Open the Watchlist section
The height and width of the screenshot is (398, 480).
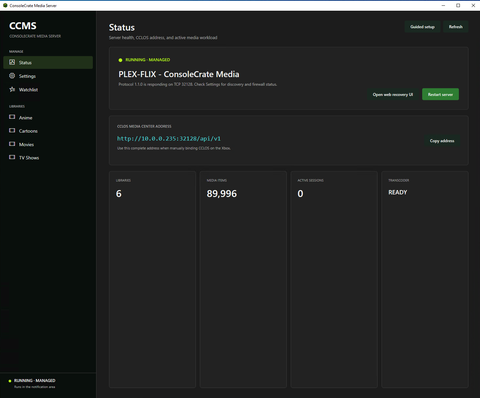tap(48, 89)
